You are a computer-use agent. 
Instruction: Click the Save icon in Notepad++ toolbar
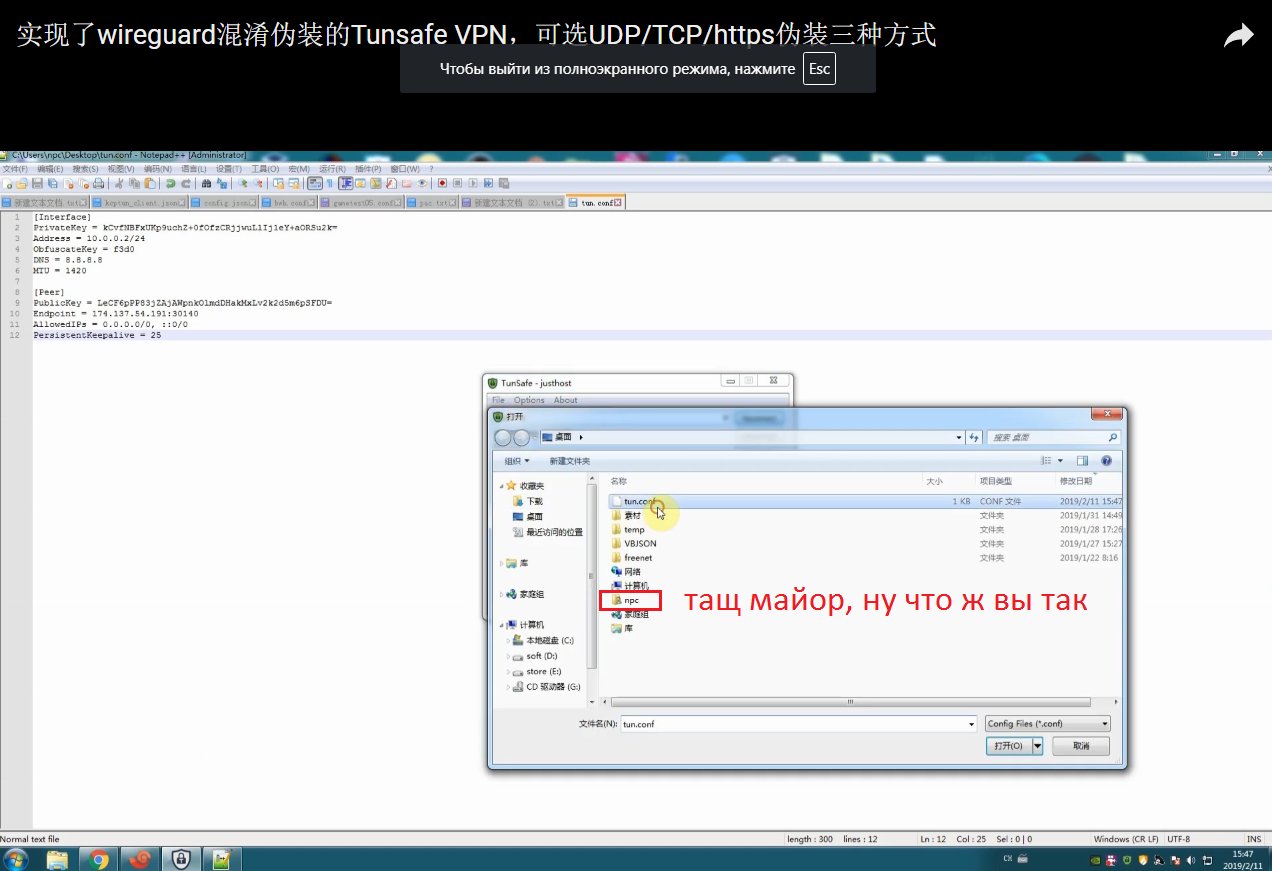coord(37,184)
